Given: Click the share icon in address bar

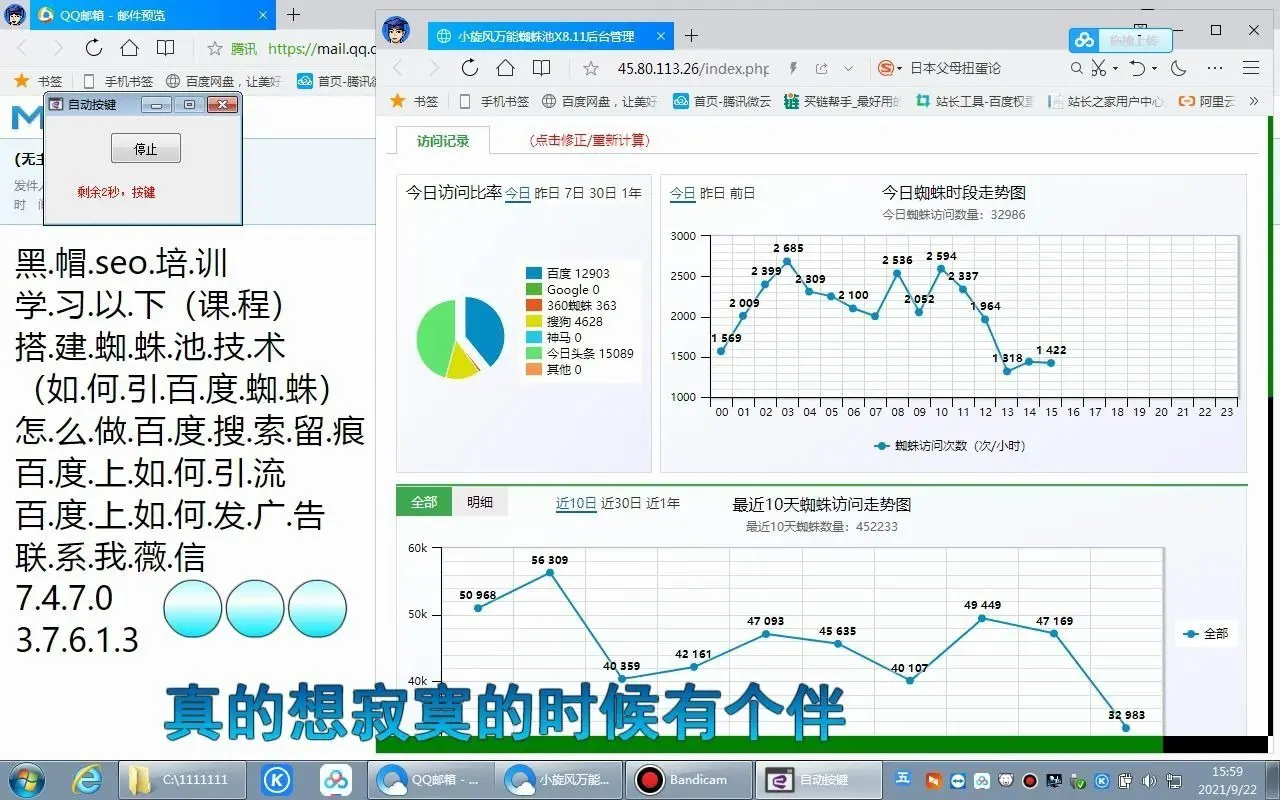Looking at the screenshot, I should tap(821, 68).
